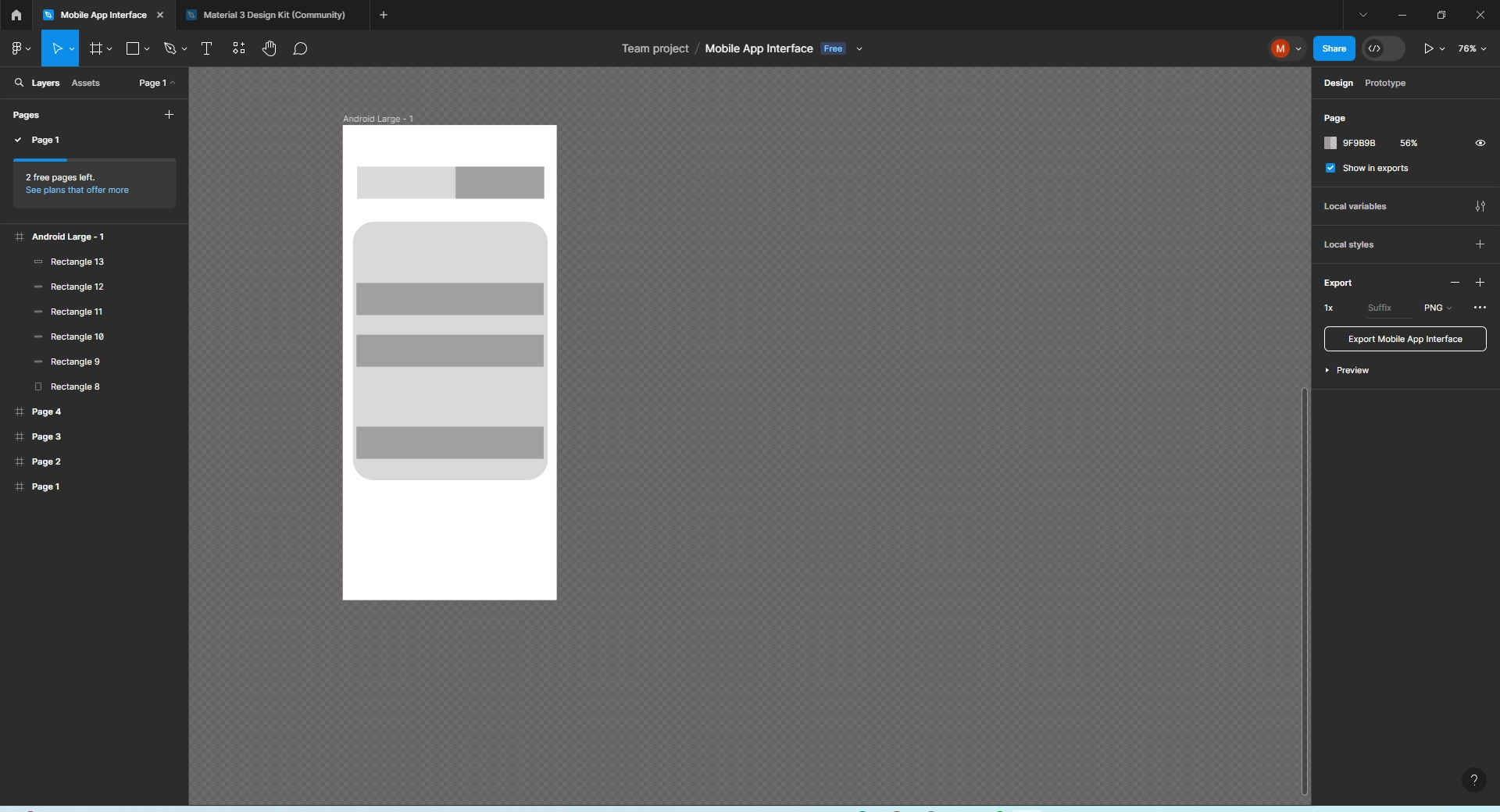Choose export format PNG dropdown
The width and height of the screenshot is (1500, 812).
pyautogui.click(x=1437, y=308)
